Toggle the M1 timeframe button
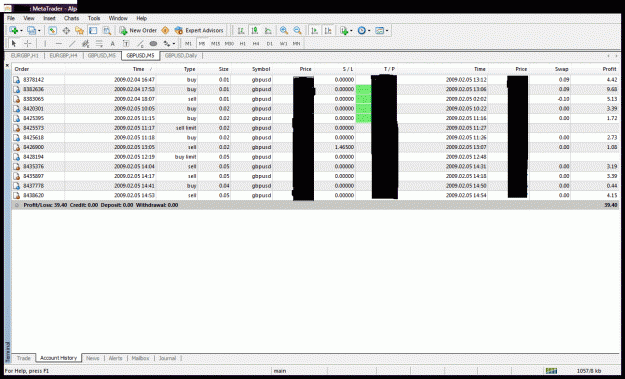Viewport: 625px width, 379px height. 189,43
